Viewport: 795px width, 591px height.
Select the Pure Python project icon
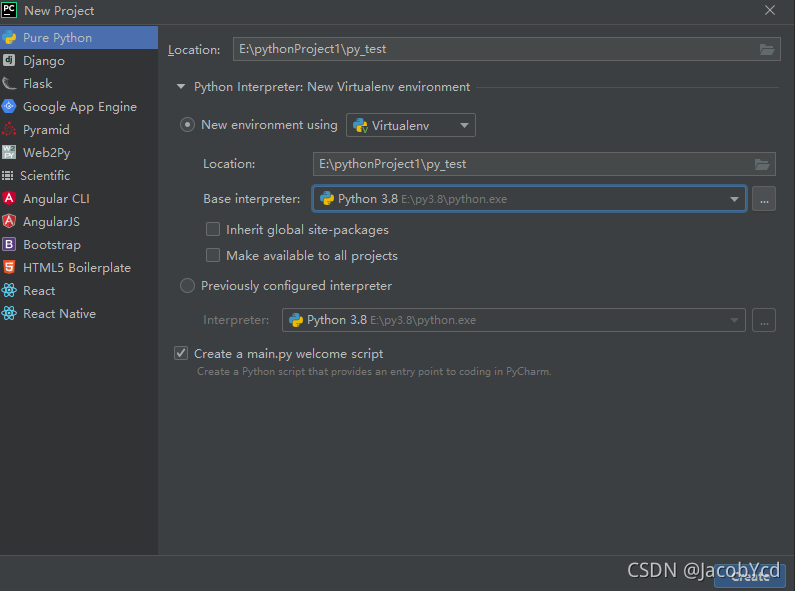click(x=9, y=38)
